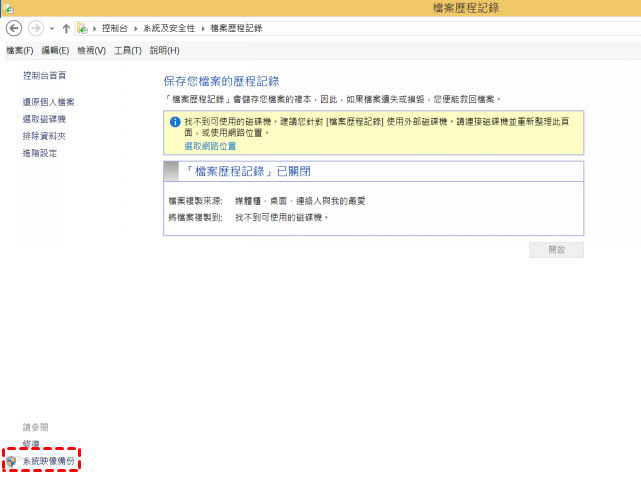Click the File History icon in the address bar
The image size is (641, 483).
(x=83, y=28)
